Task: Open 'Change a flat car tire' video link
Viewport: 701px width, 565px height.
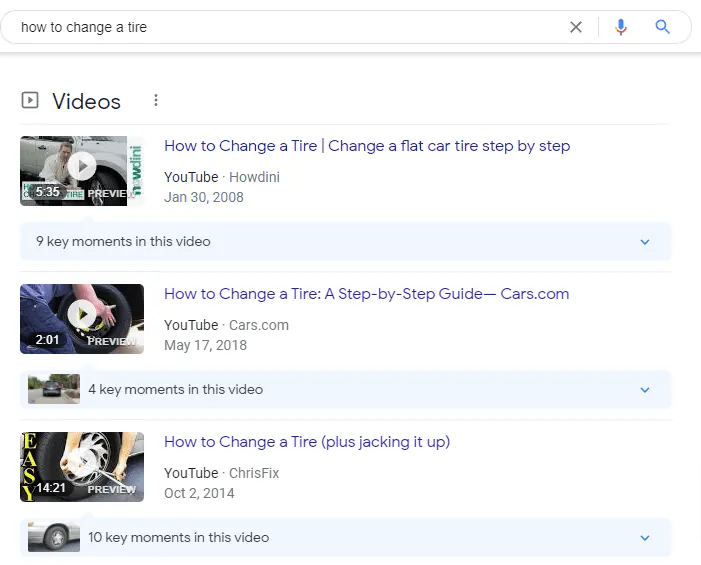Action: click(367, 146)
